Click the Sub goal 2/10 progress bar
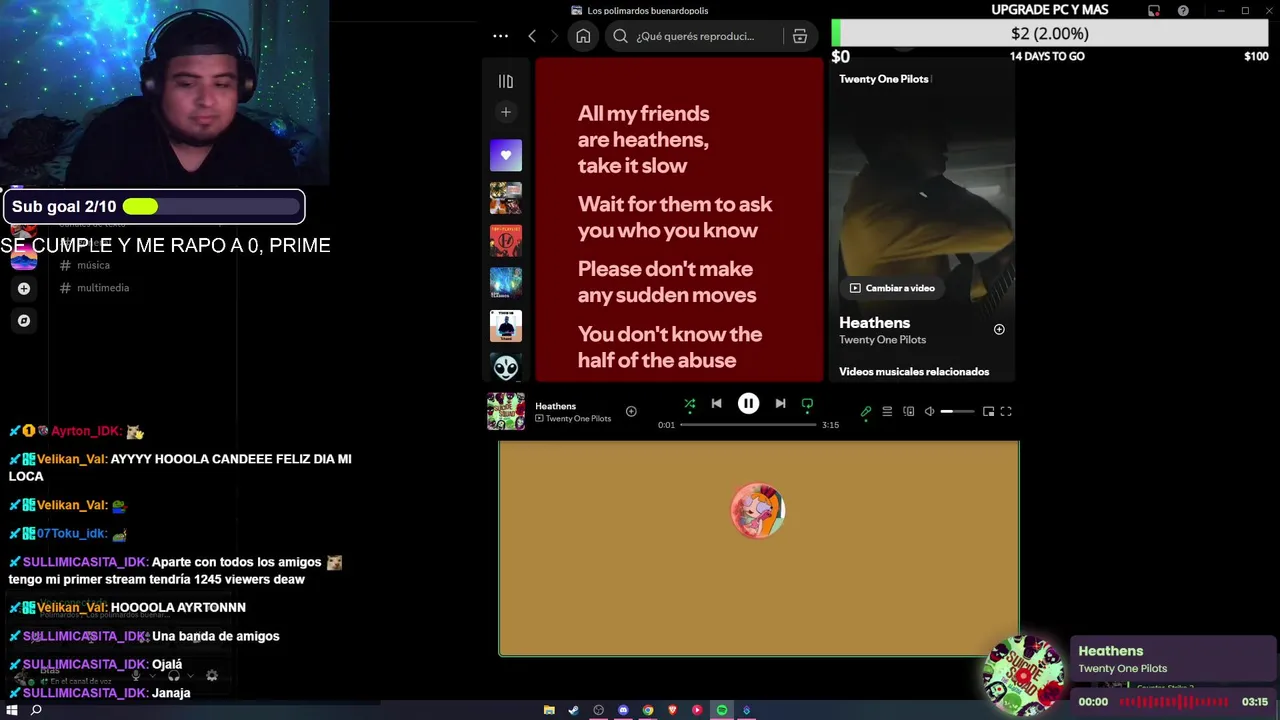1280x720 pixels. [211, 207]
